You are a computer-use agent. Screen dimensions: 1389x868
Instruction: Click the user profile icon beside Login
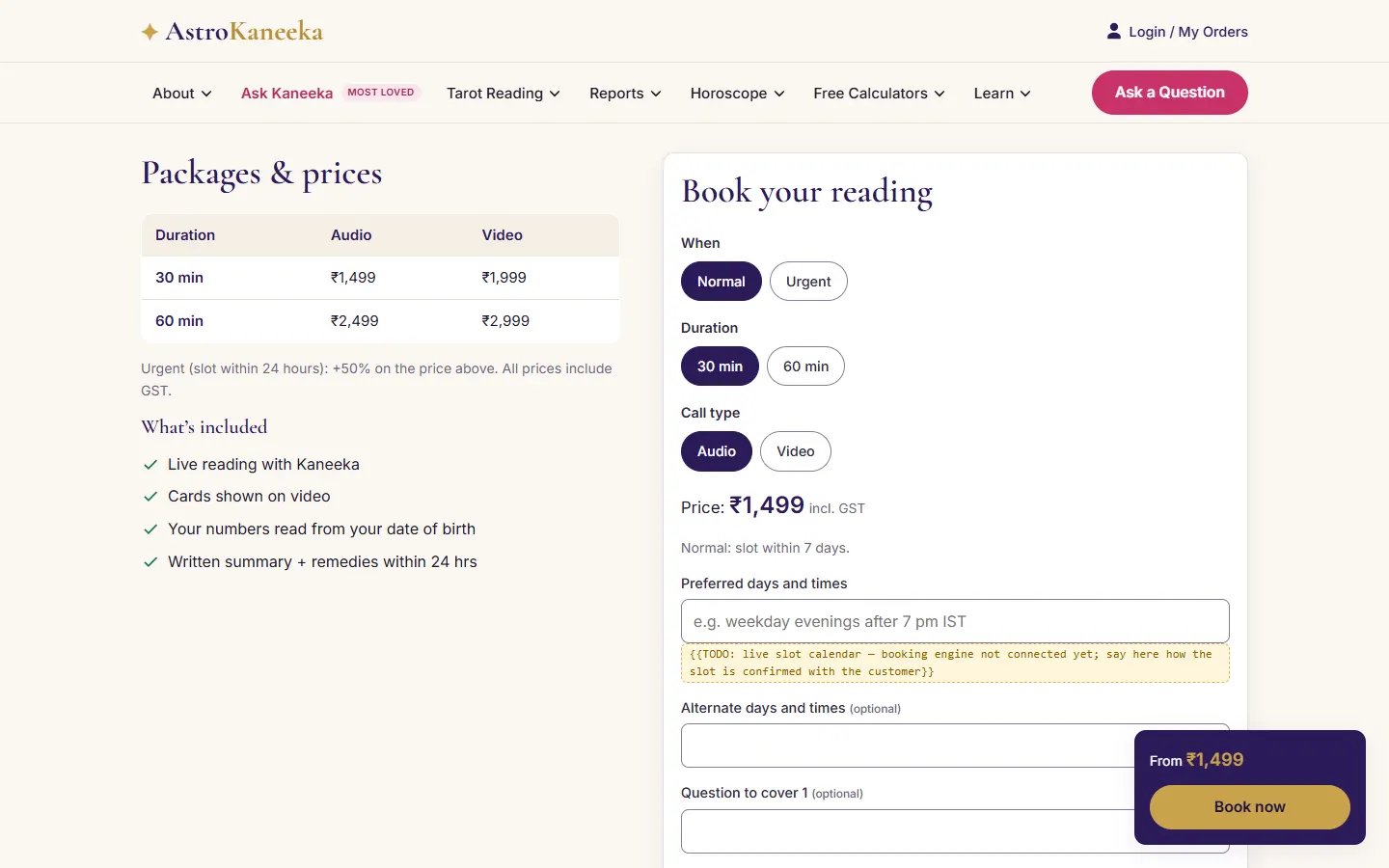point(1114,32)
